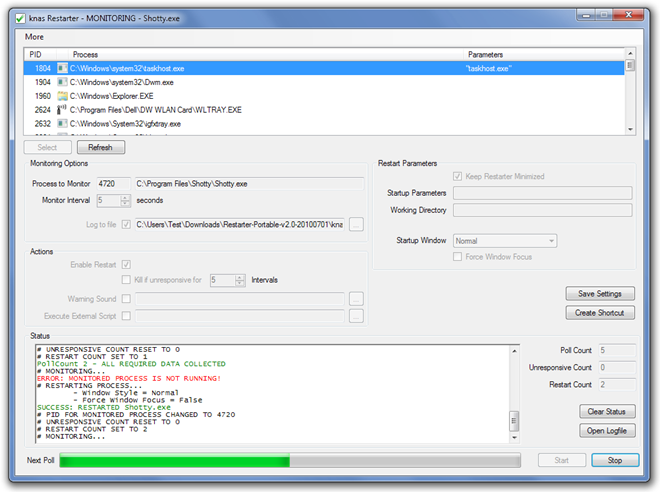660x492 pixels.
Task: Click the Process column header
Action: pos(265,55)
